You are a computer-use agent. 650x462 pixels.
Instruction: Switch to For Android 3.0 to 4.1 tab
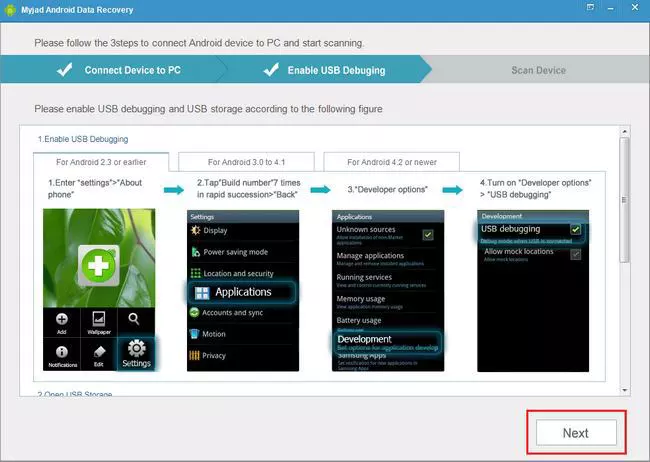(x=246, y=162)
